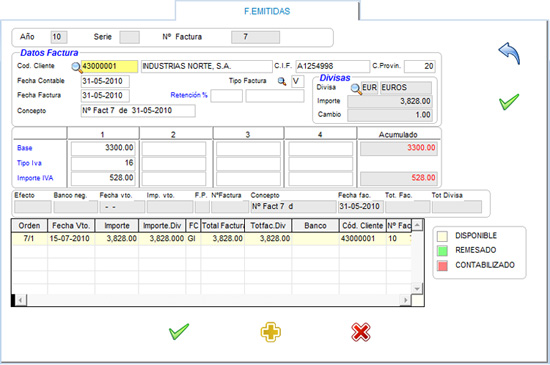Image resolution: width=550 pixels, height=365 pixels.
Task: Click the Fecha Contable date field
Action: 105,81
